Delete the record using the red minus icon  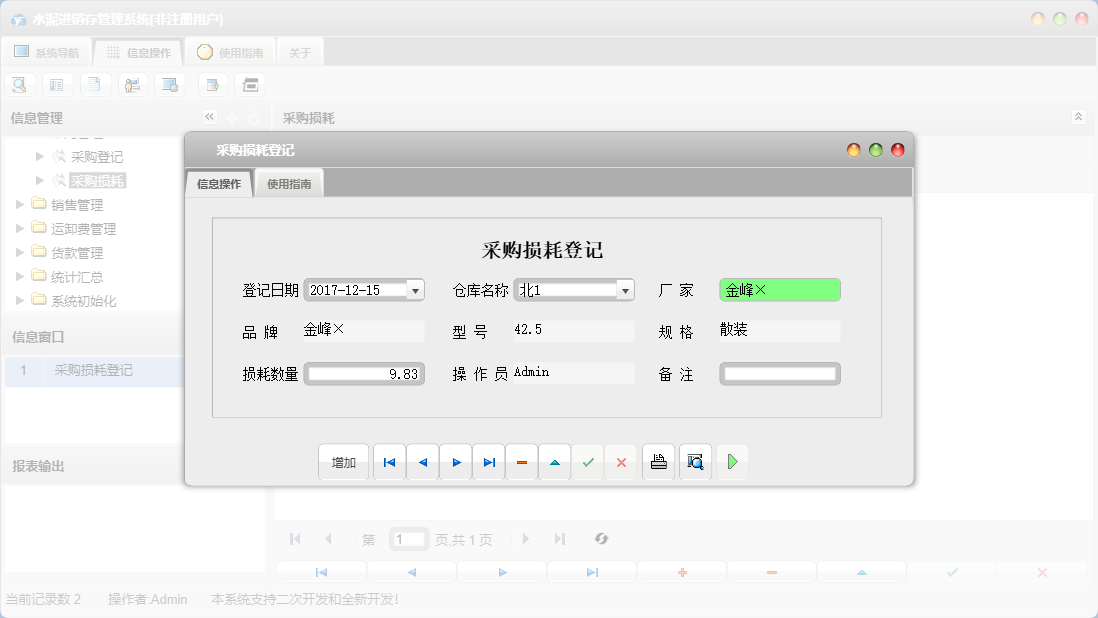(521, 461)
